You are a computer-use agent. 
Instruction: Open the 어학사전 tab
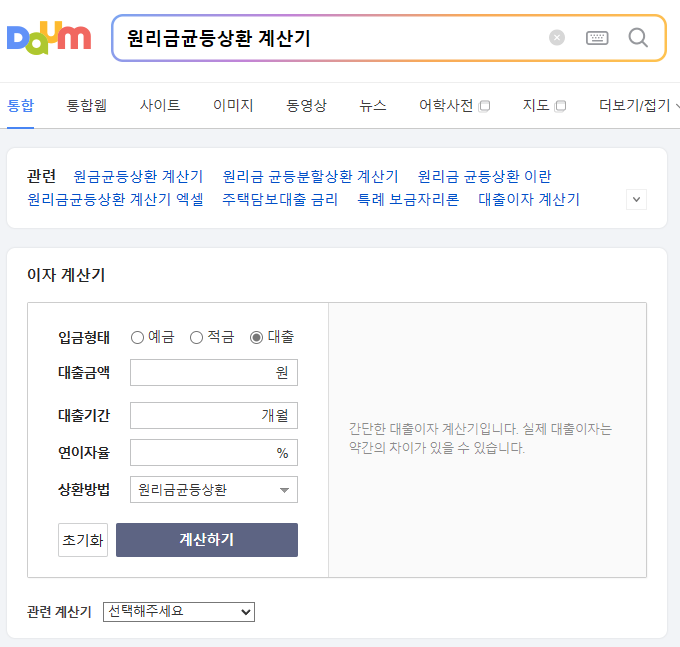tap(454, 105)
